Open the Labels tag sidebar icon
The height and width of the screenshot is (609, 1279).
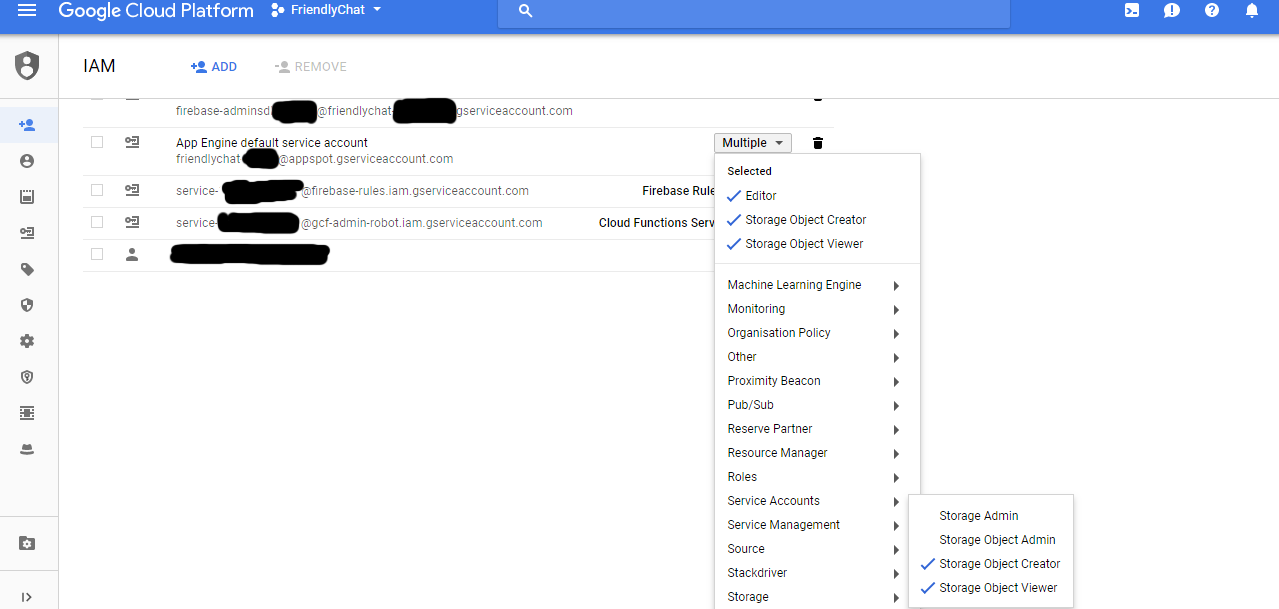click(27, 269)
